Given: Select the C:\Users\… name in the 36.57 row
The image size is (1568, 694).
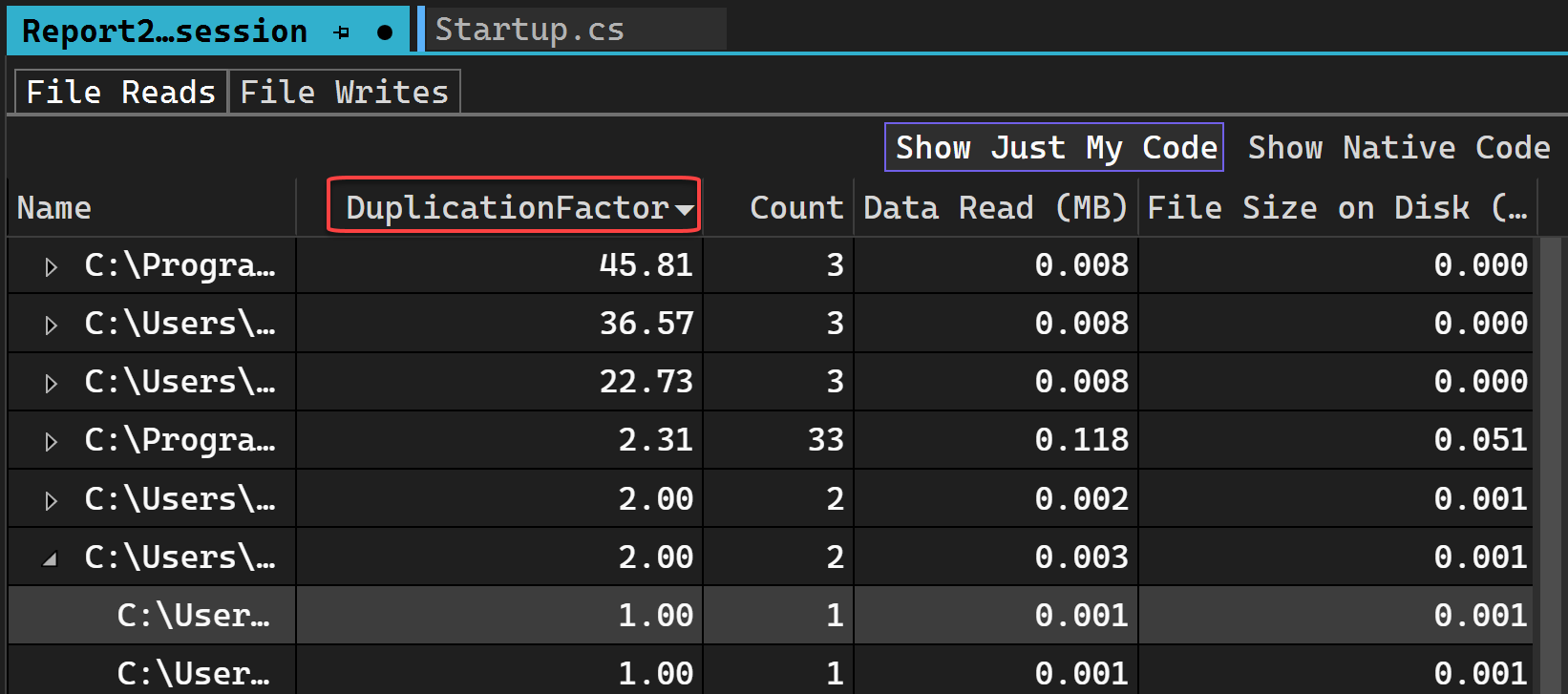Looking at the screenshot, I should pos(180,324).
